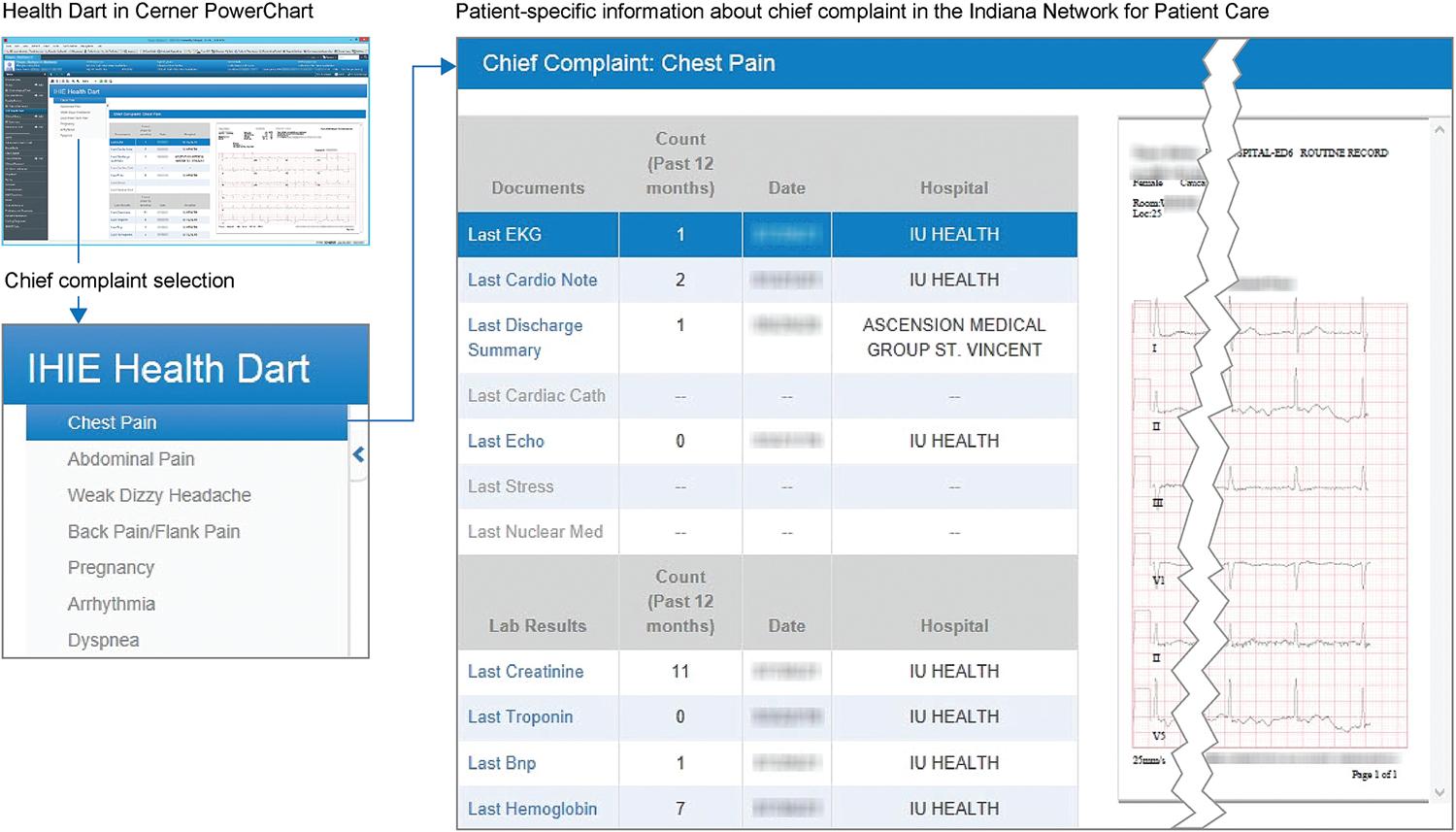
Task: Open Last Troponin lab result
Action: coord(520,716)
